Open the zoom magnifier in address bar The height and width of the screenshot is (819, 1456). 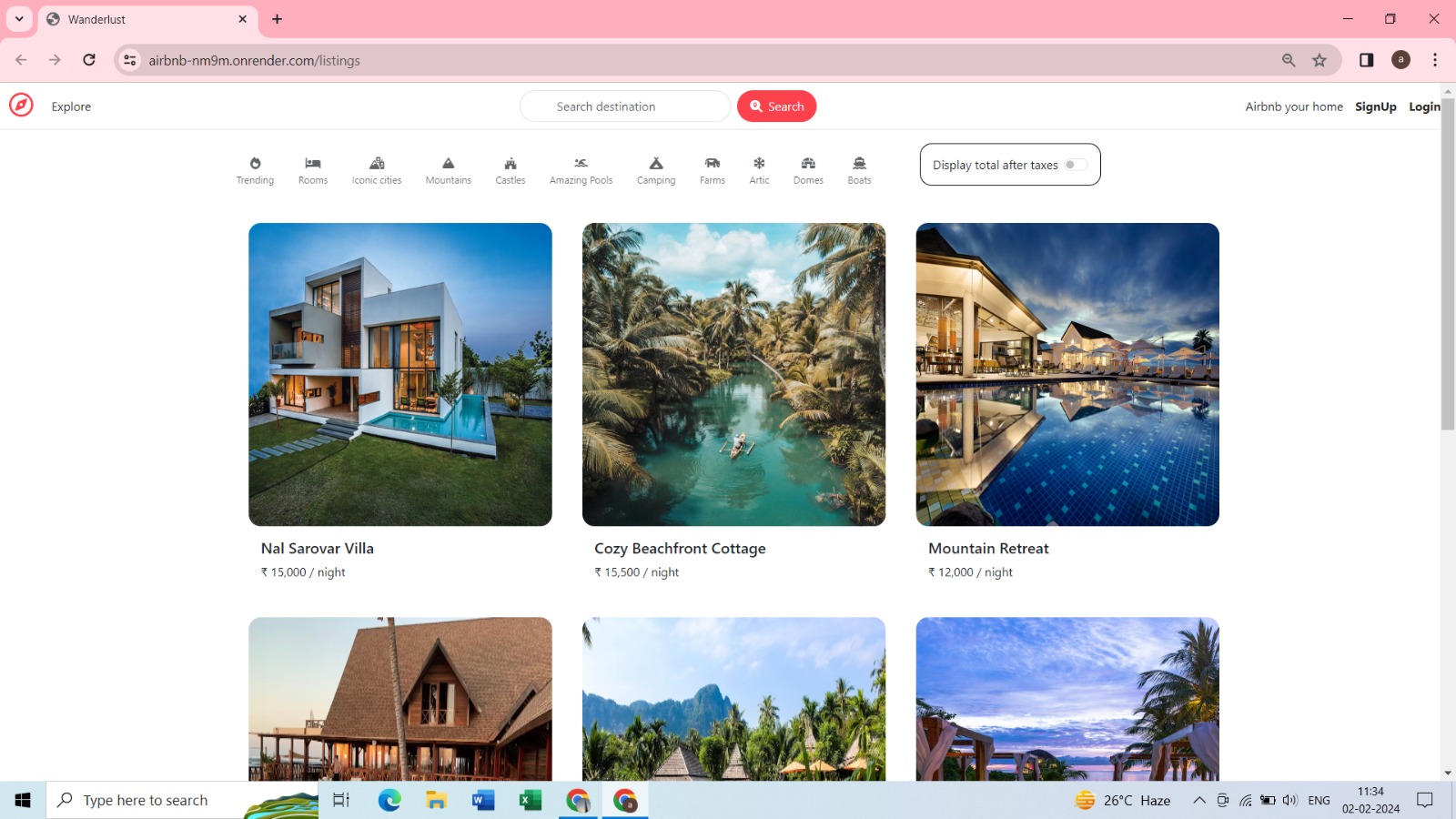tap(1289, 60)
